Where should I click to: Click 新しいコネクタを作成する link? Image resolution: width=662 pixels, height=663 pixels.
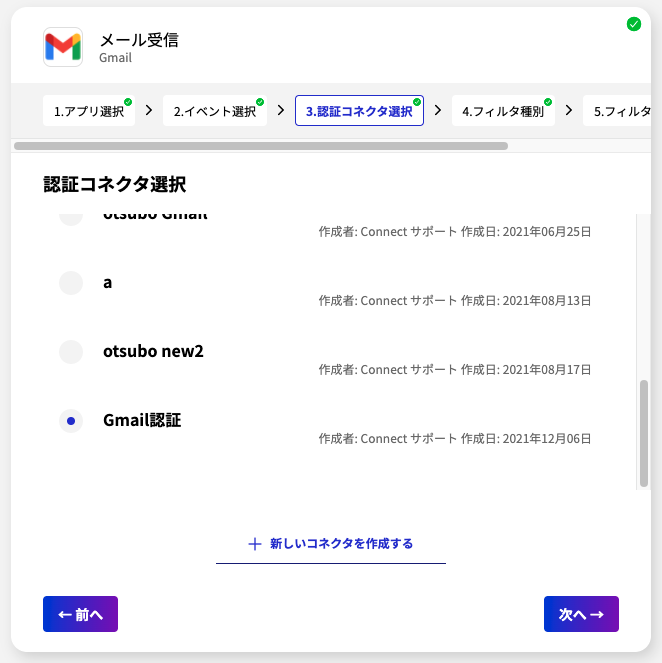(331, 544)
